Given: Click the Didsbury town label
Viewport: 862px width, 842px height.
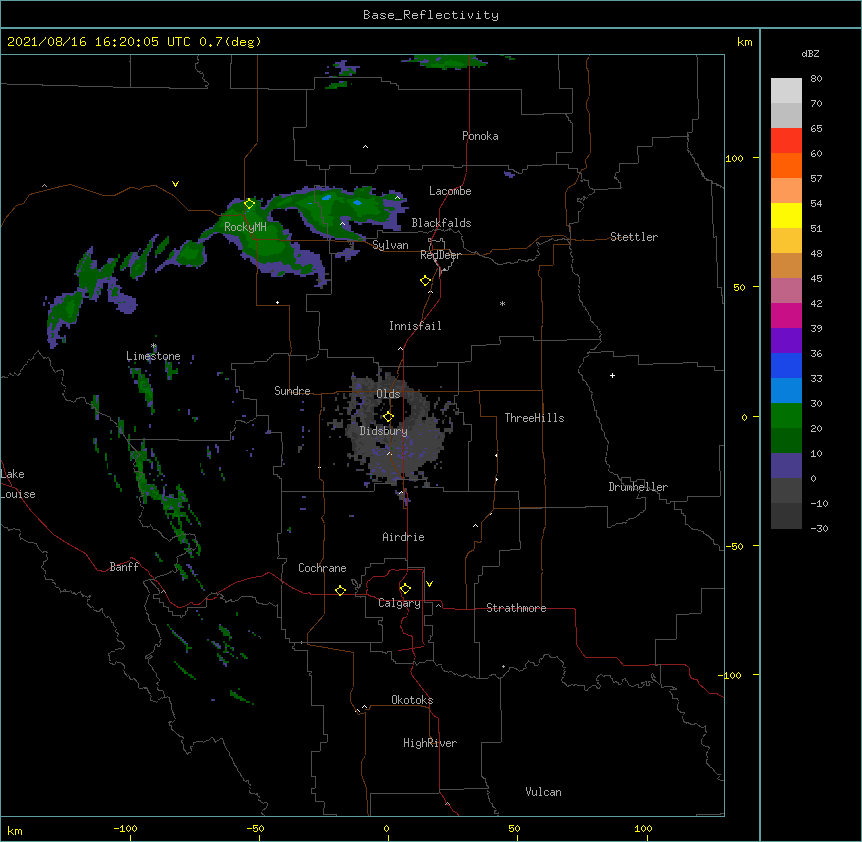Looking at the screenshot, I should 383,431.
